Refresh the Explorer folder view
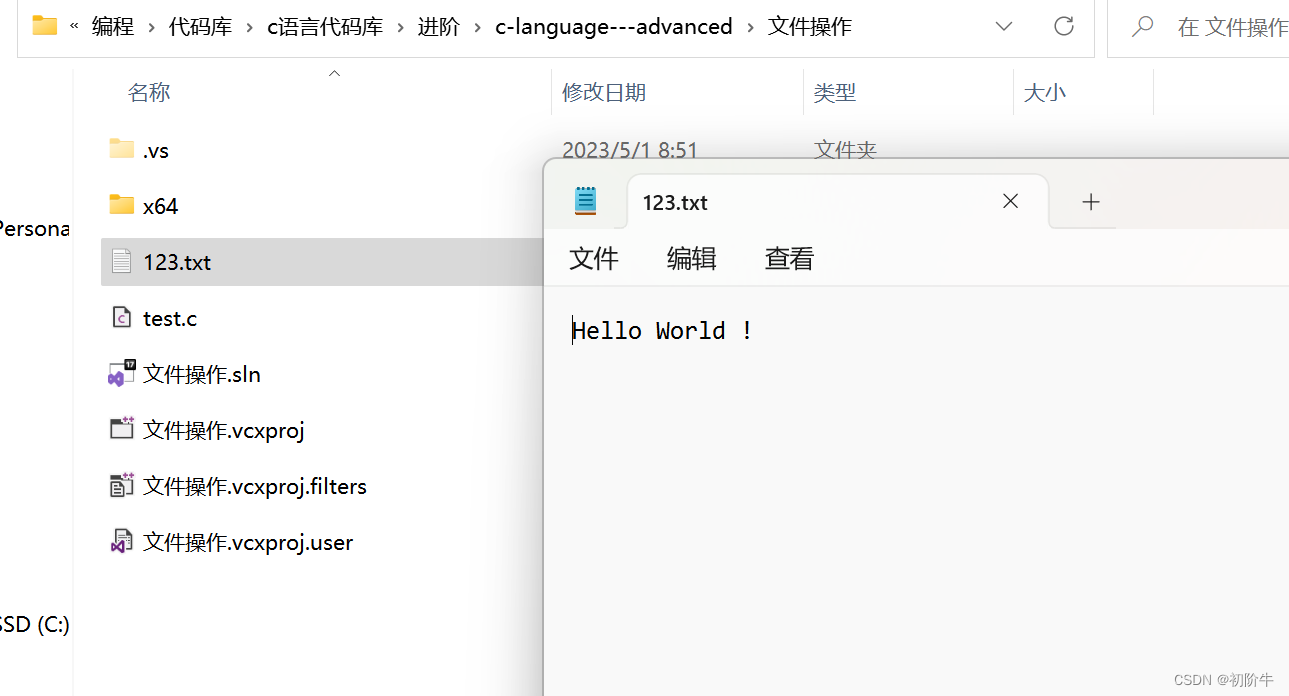 [1064, 26]
